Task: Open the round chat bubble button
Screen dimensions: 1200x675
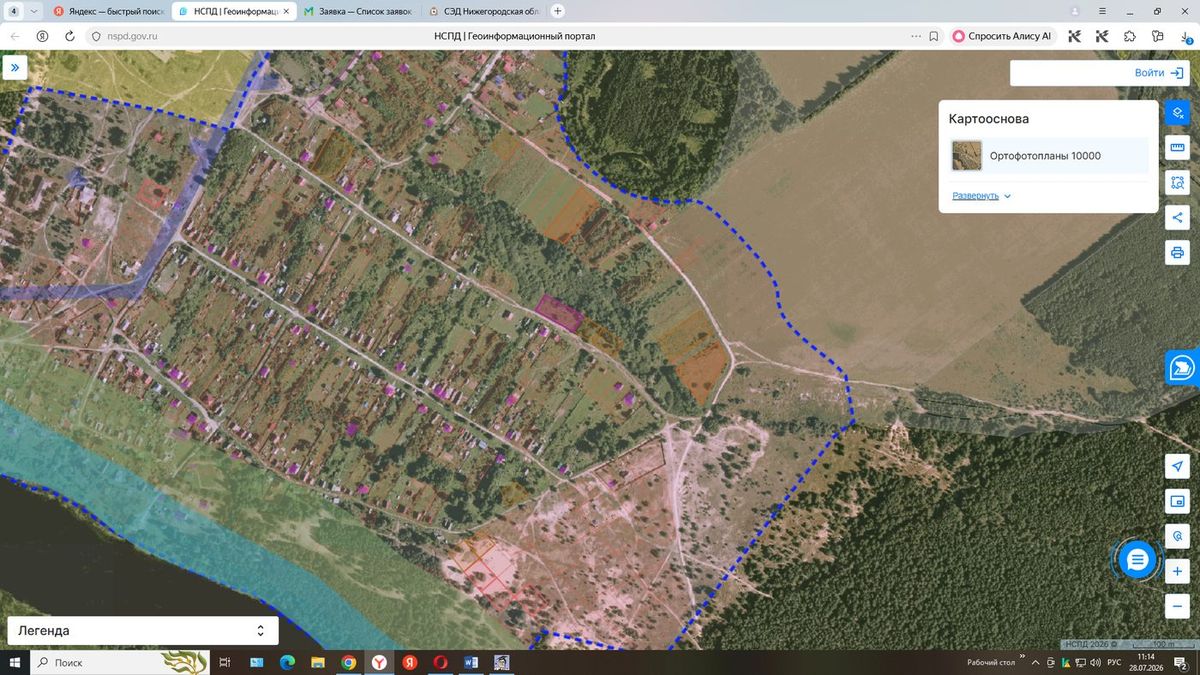Action: point(1137,560)
